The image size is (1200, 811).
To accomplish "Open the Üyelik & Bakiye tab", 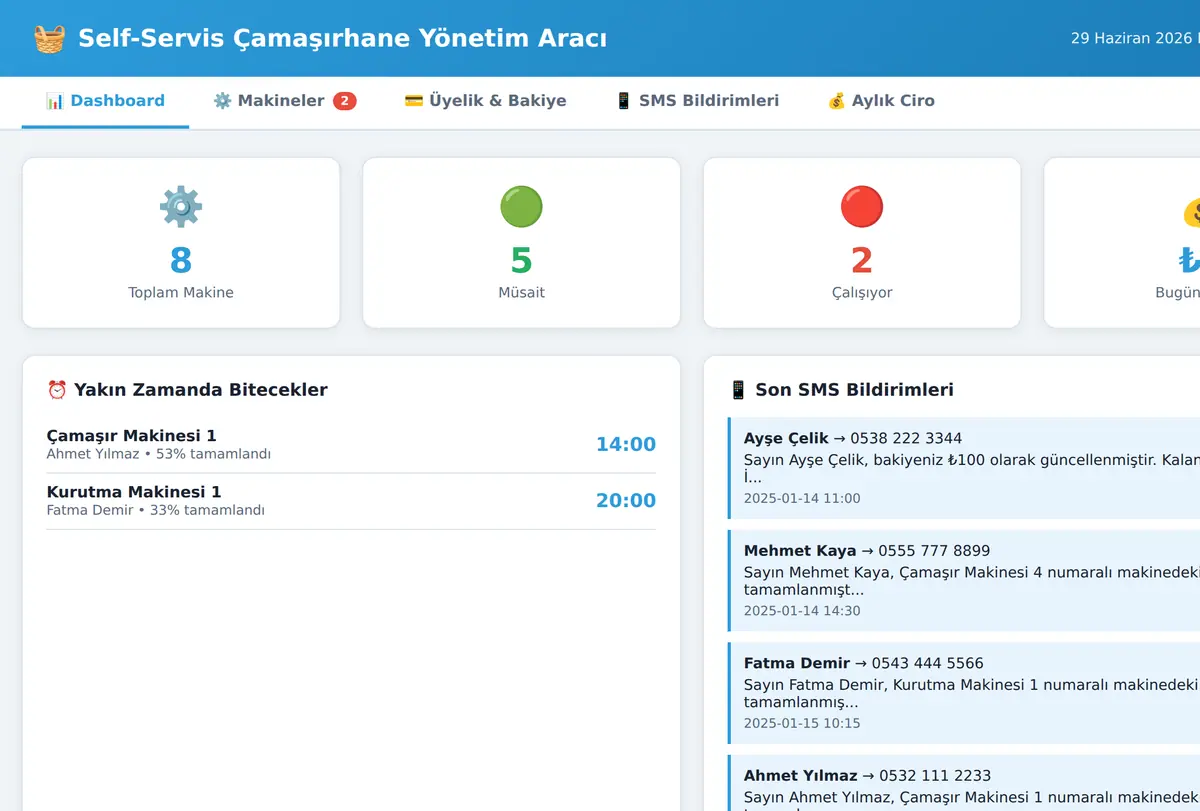I will coord(485,101).
